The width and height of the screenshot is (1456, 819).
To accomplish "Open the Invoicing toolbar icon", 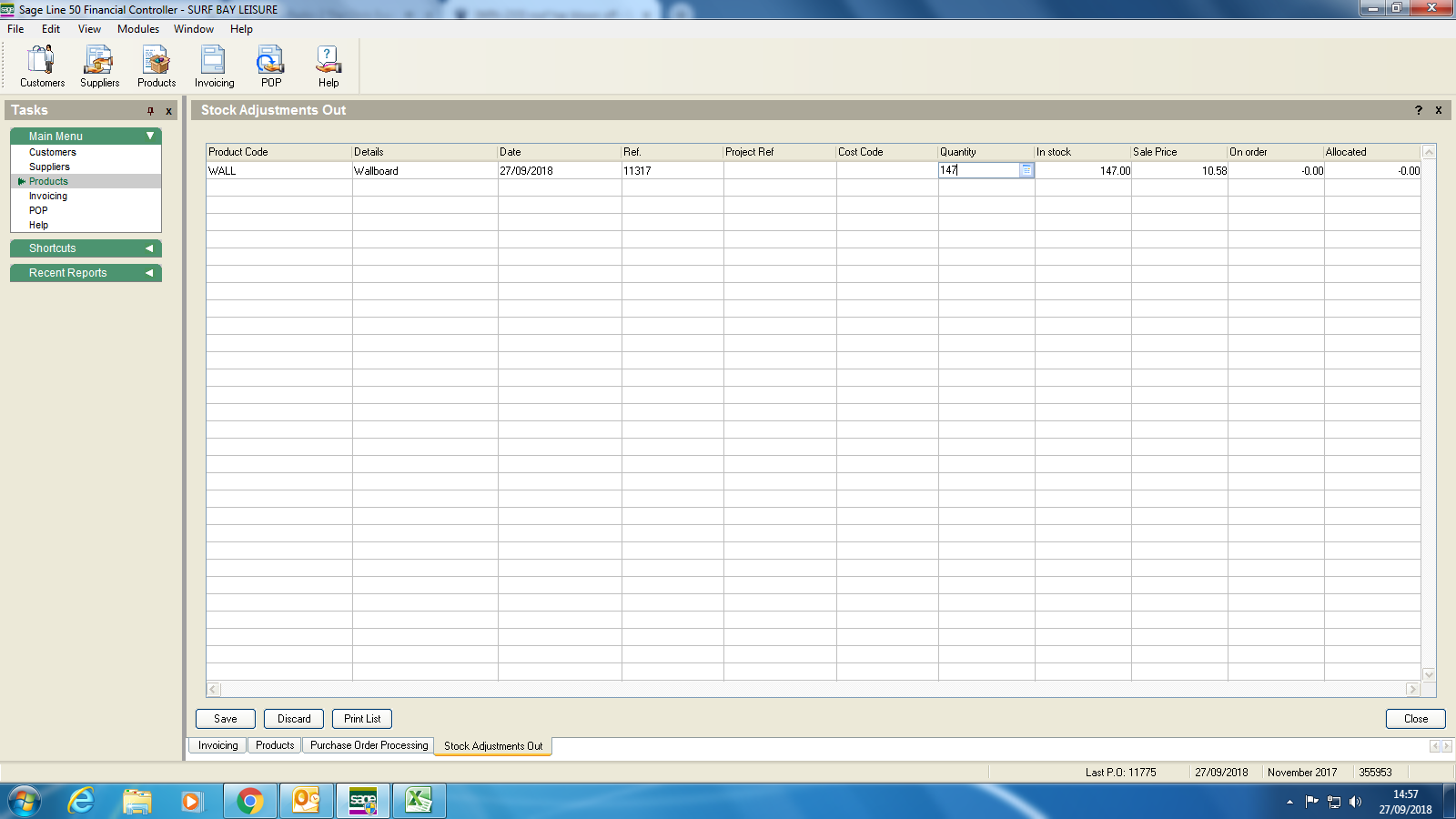I will pyautogui.click(x=214, y=66).
